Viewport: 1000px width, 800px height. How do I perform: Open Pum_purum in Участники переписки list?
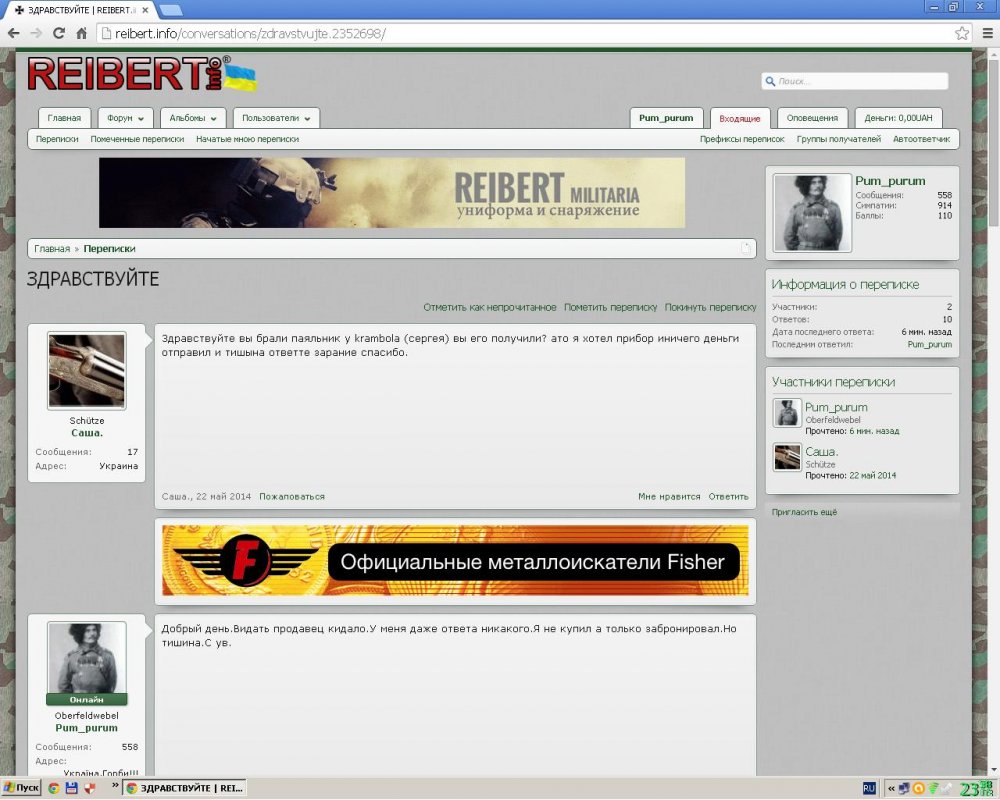[x=836, y=407]
